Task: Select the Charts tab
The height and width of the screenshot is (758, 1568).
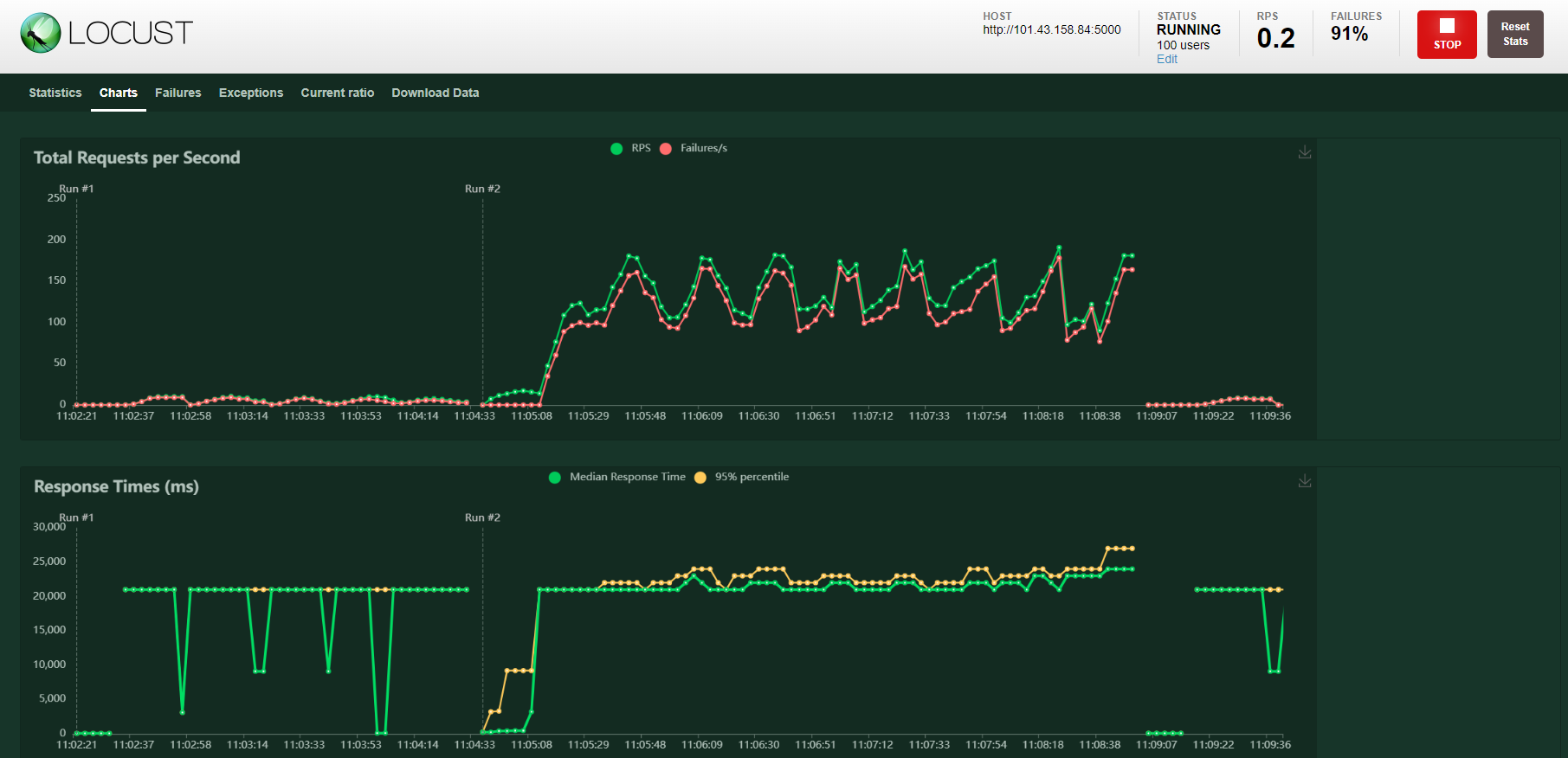Action: click(119, 93)
